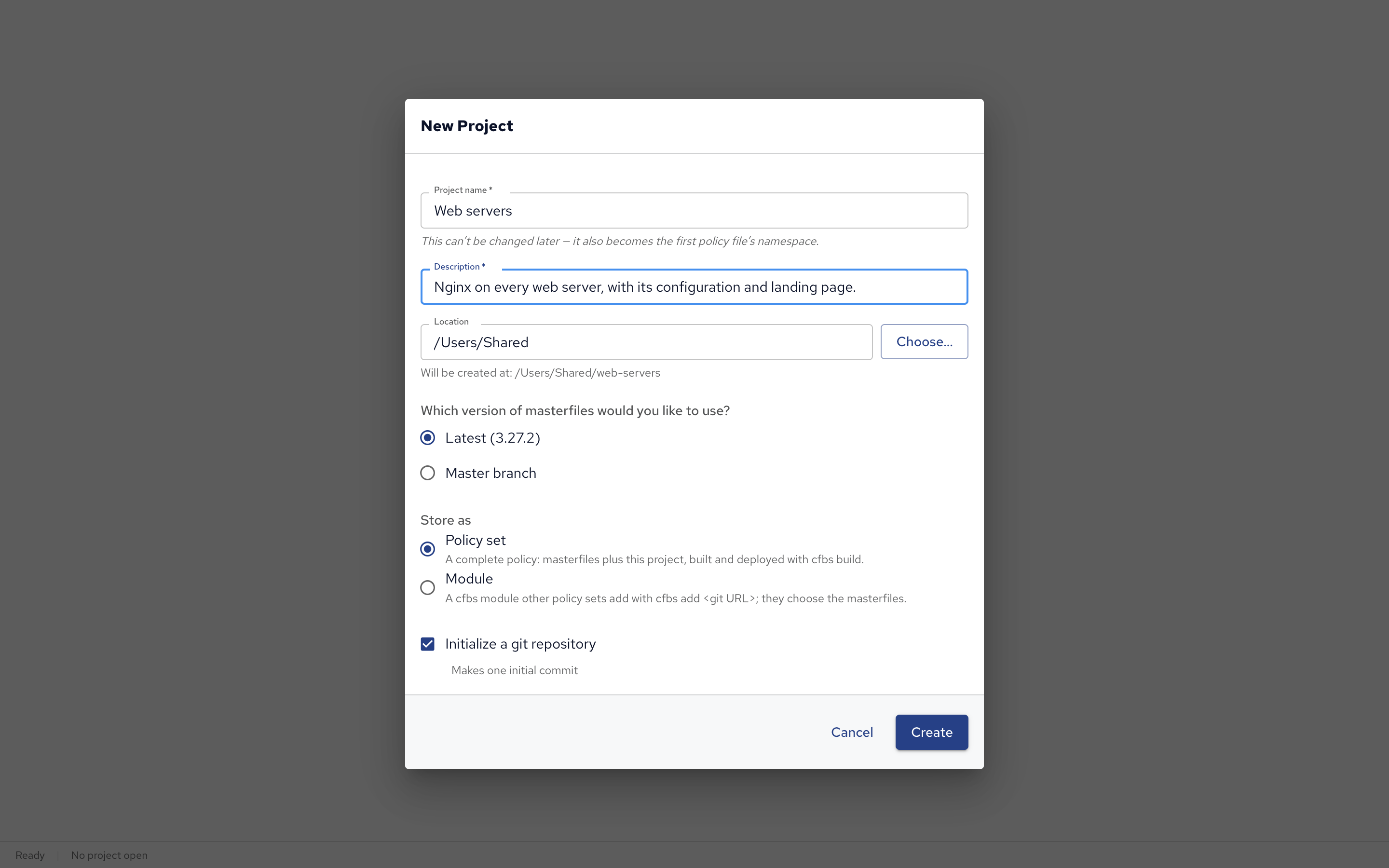Viewport: 1389px width, 868px height.
Task: Click the Module description about cfbs add
Action: [676, 598]
